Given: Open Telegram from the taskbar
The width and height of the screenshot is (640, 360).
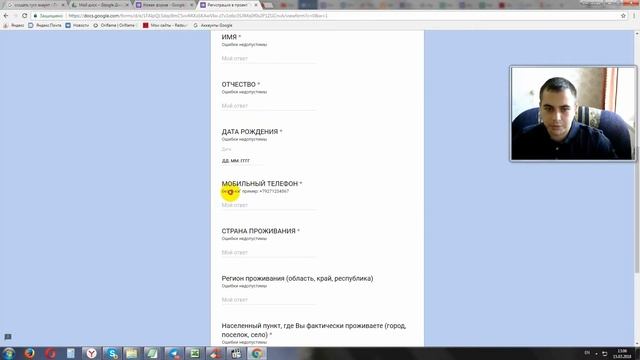Looking at the screenshot, I should pos(174,353).
